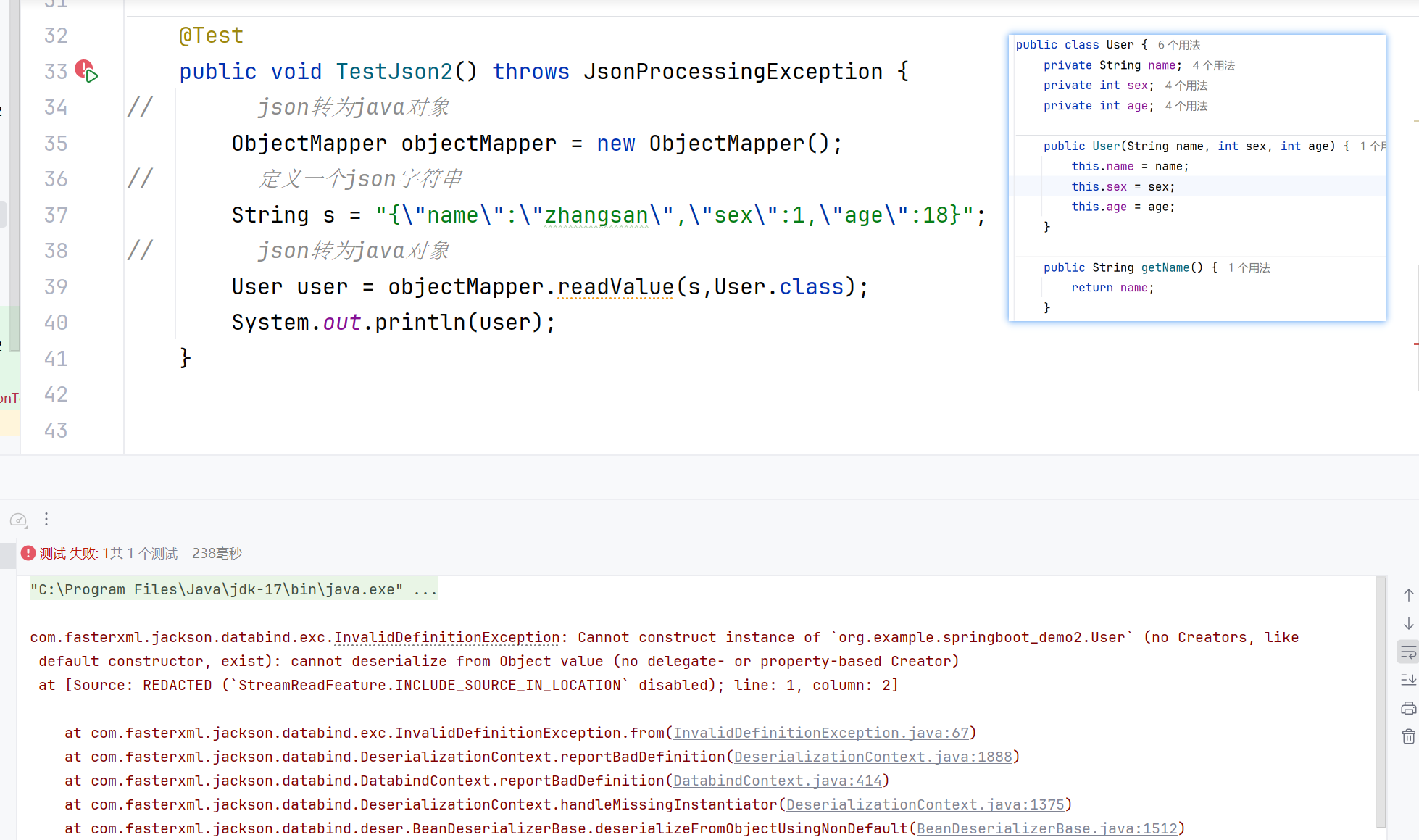1419x840 pixels.
Task: Click the readValue method call on line 39
Action: click(x=615, y=287)
